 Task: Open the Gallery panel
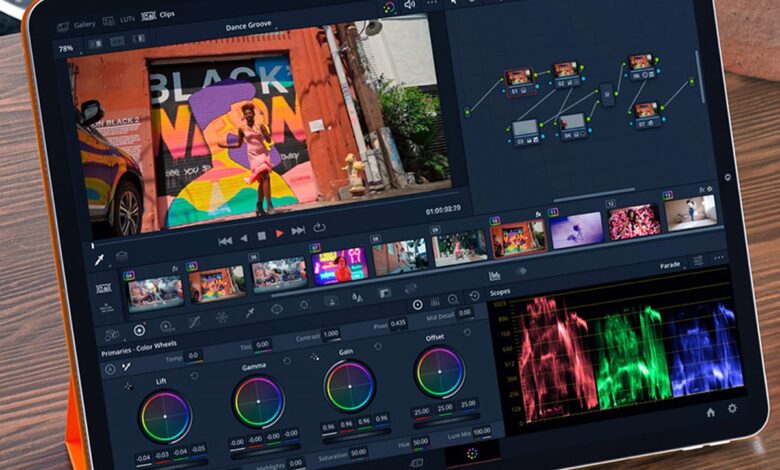[76, 25]
